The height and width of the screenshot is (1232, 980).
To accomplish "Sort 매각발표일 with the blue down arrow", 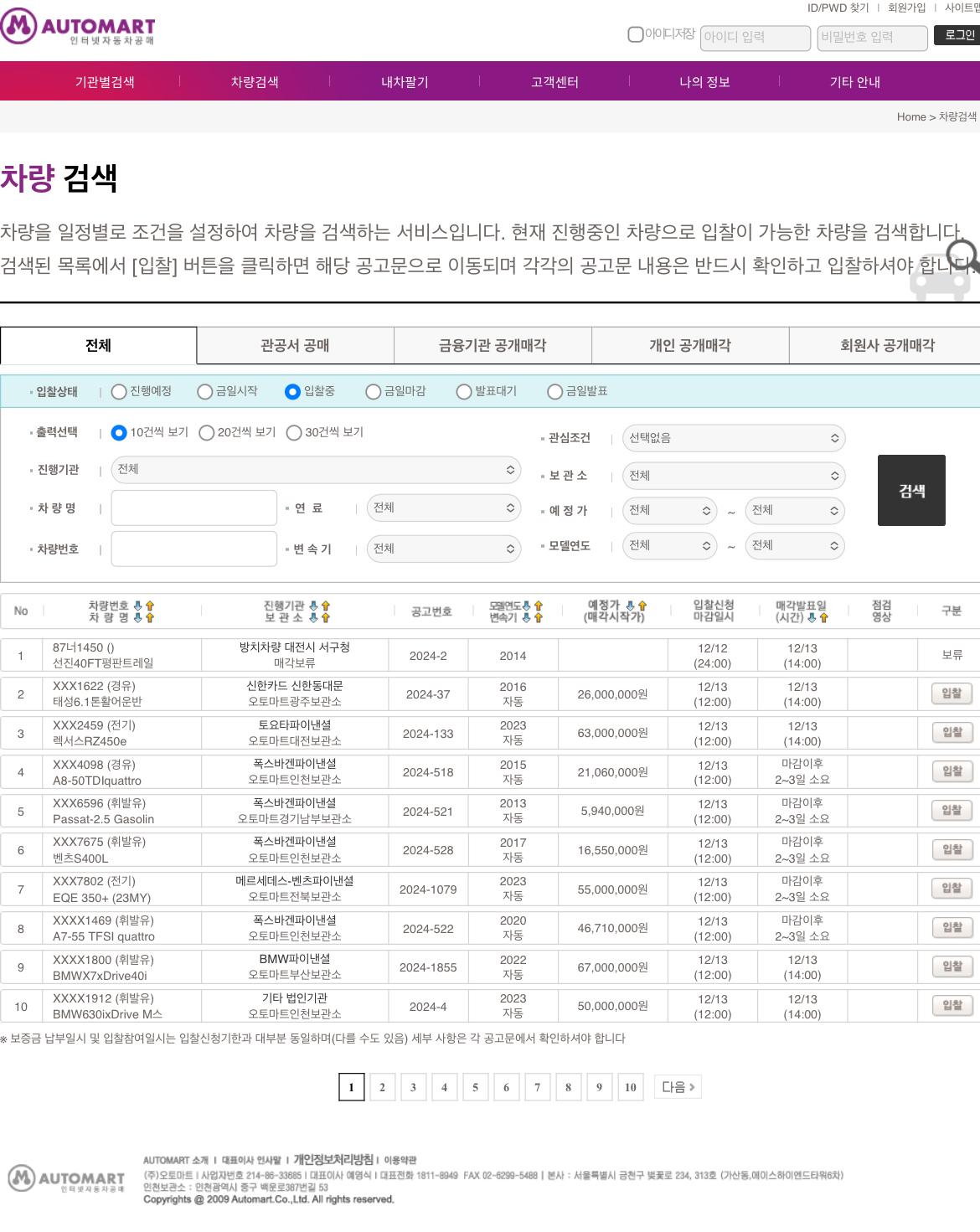I will pos(812,617).
